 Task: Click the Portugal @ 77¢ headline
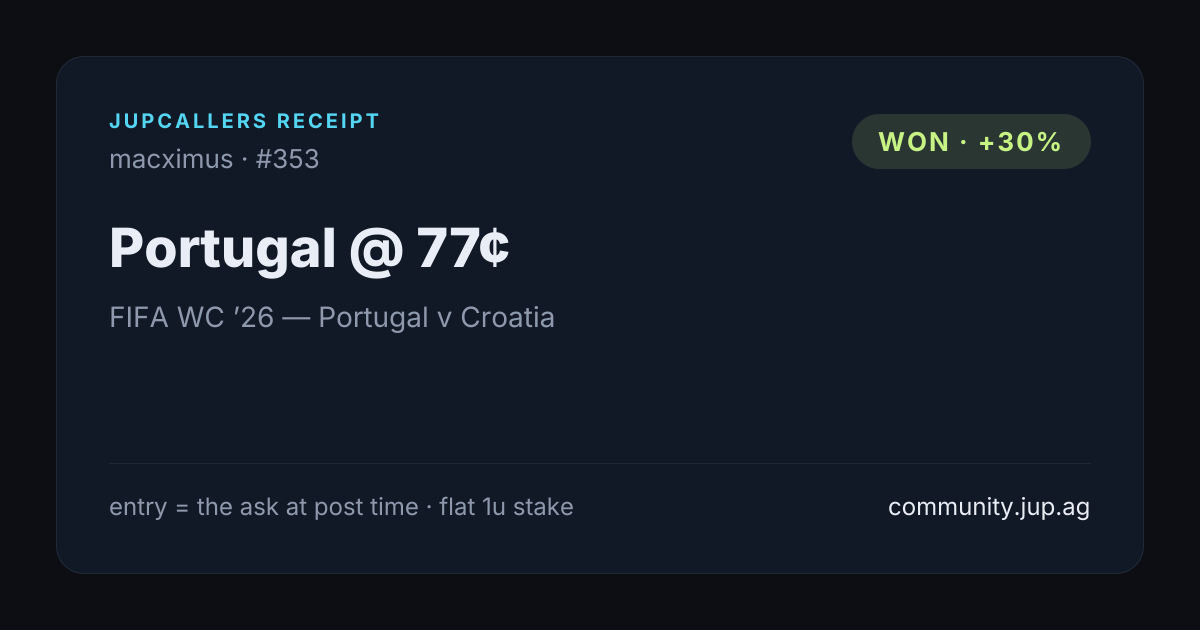[310, 249]
